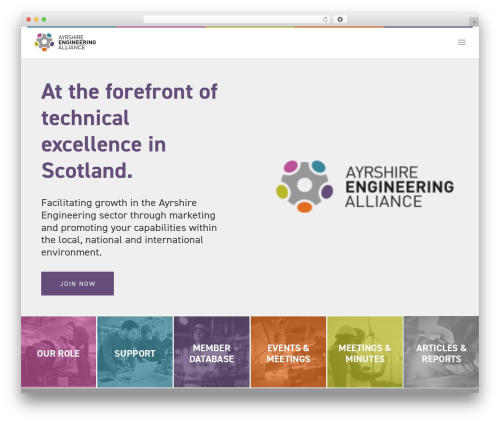
Task: Open the MEMBER DATABASE tile
Action: click(x=212, y=352)
